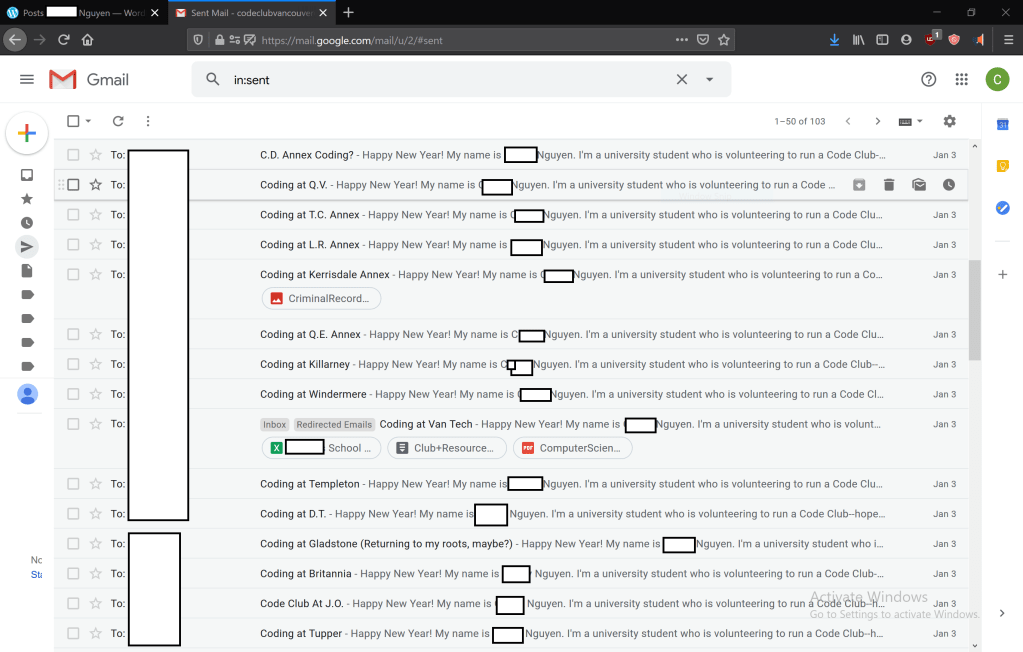Open the Gmail main menu hamburger

(27, 80)
